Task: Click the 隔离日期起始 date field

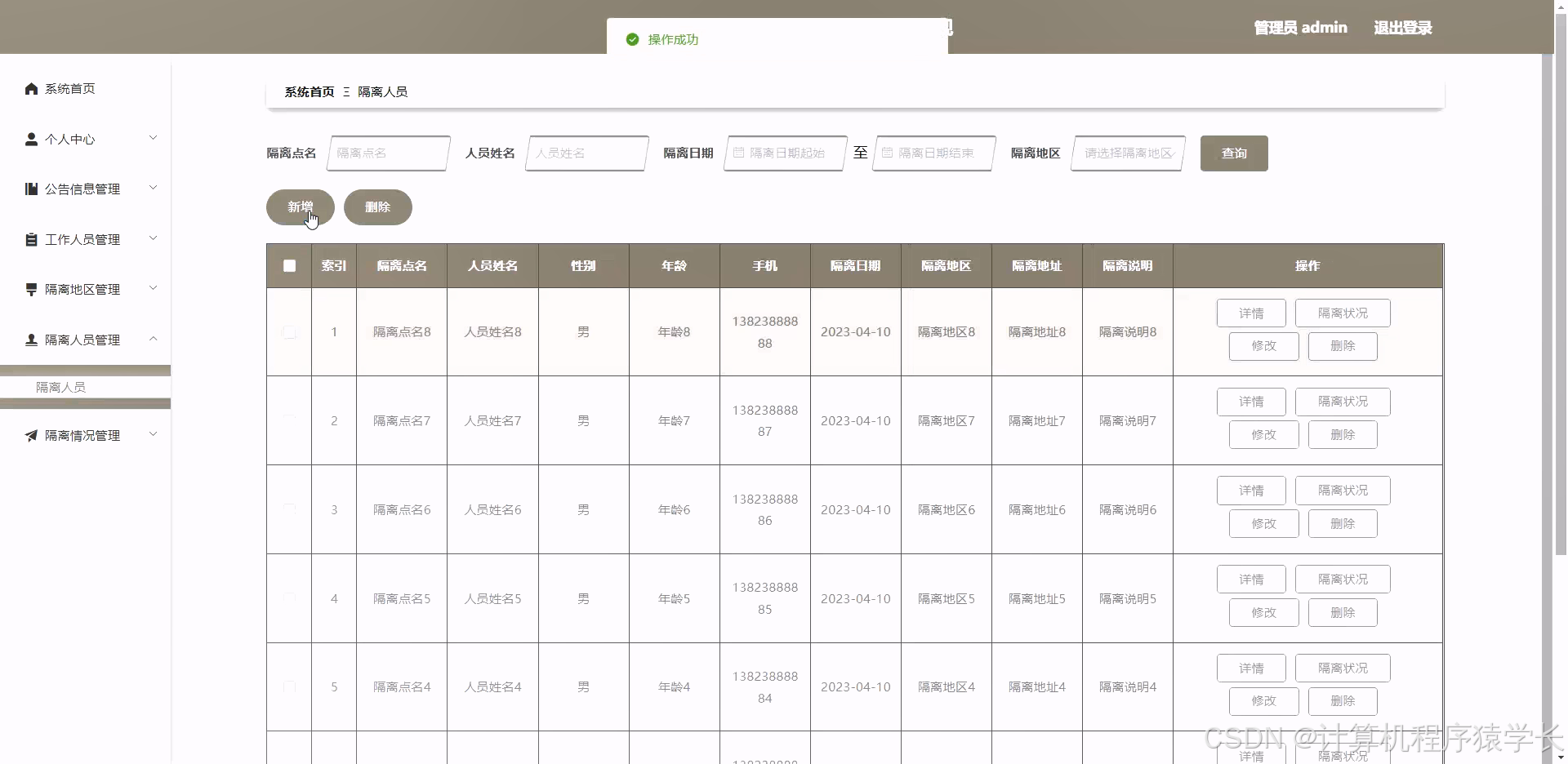Action: (x=786, y=153)
